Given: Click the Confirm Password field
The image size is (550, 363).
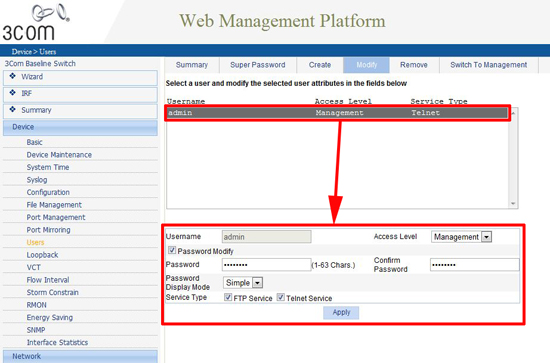Looking at the screenshot, I should (475, 264).
